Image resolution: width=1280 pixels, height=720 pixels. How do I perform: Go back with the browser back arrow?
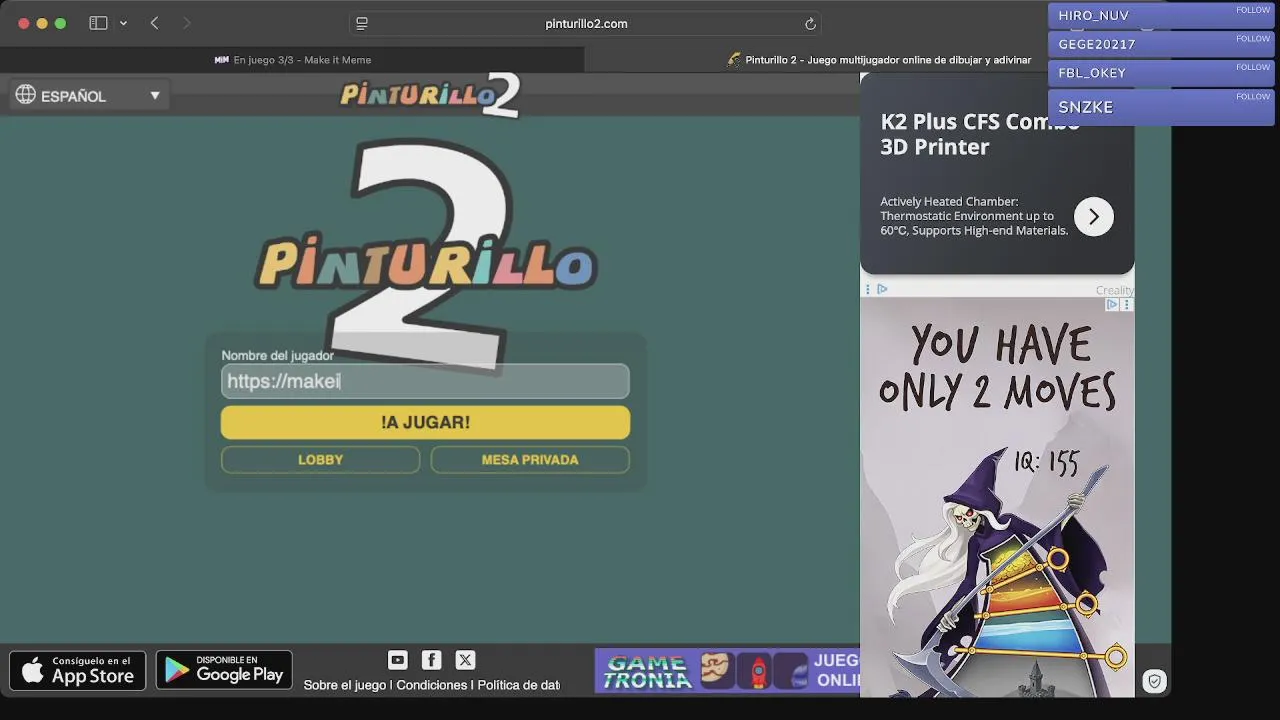click(x=154, y=23)
